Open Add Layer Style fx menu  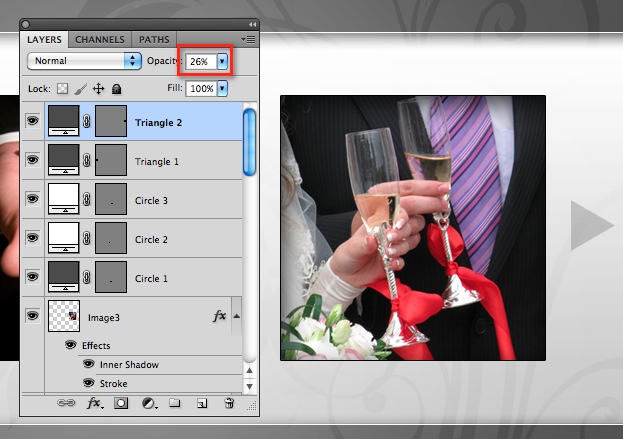(x=95, y=403)
